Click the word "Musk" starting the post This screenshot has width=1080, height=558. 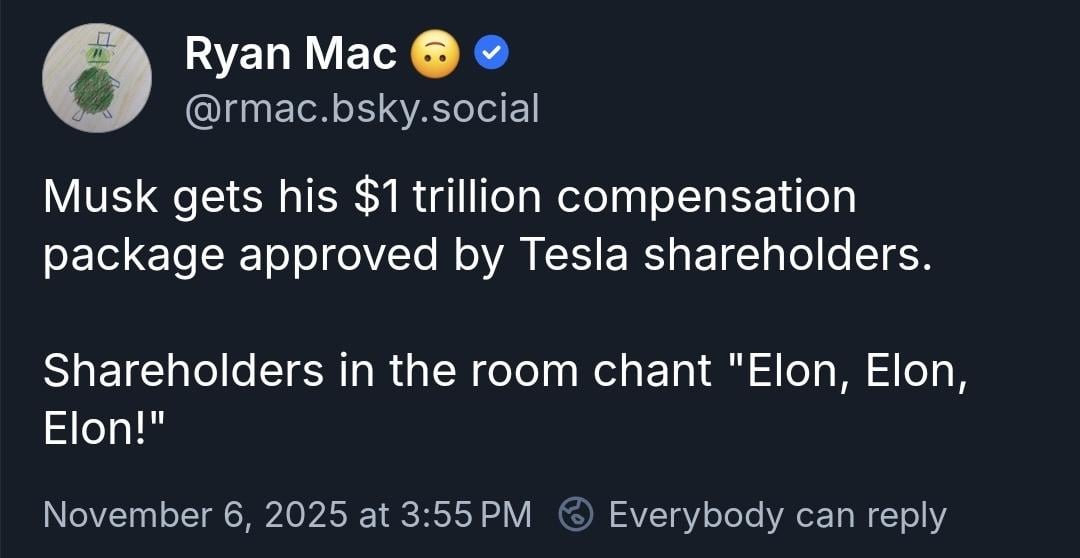coord(102,197)
